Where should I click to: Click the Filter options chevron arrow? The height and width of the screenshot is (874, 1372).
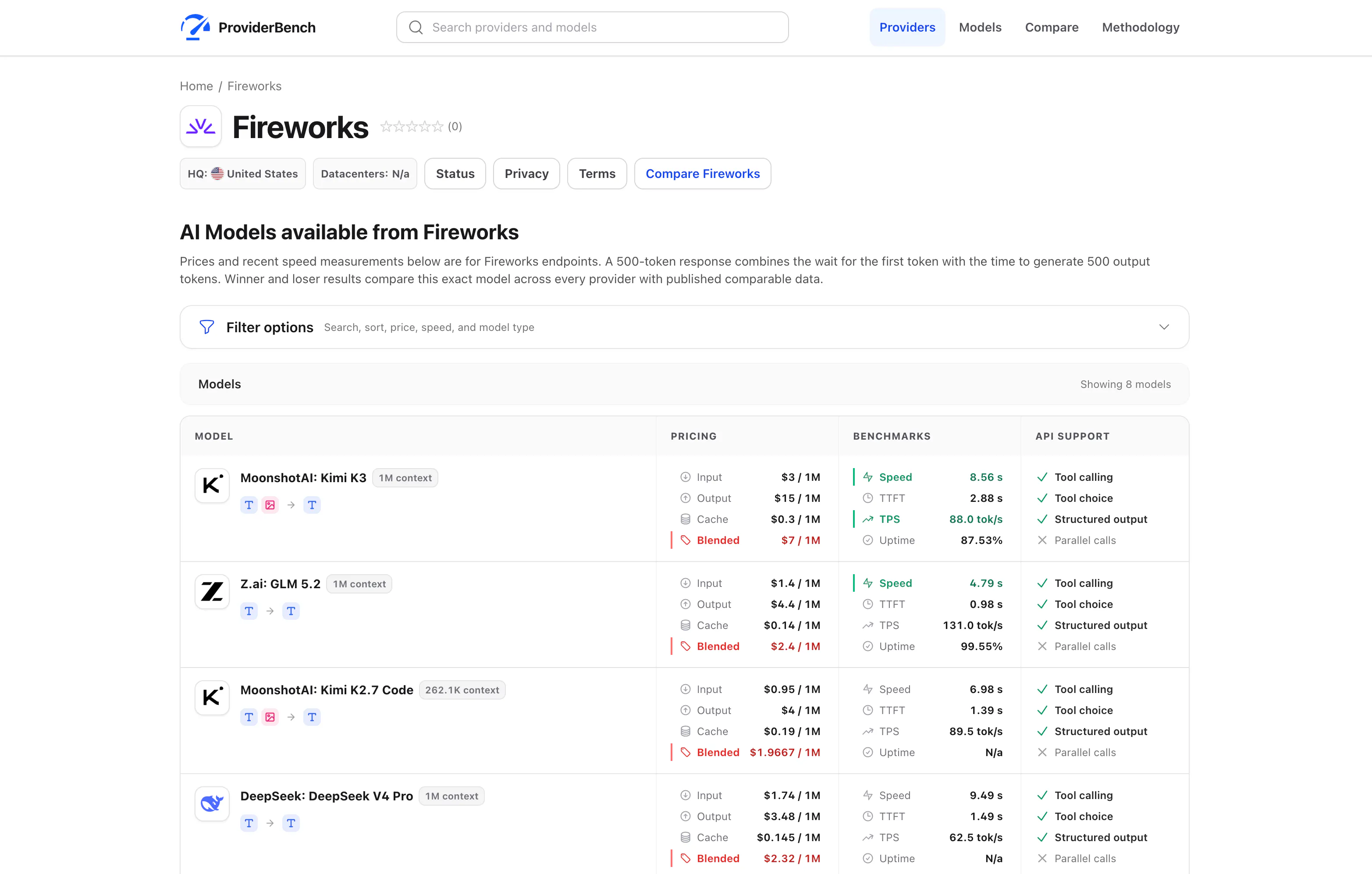click(1164, 327)
